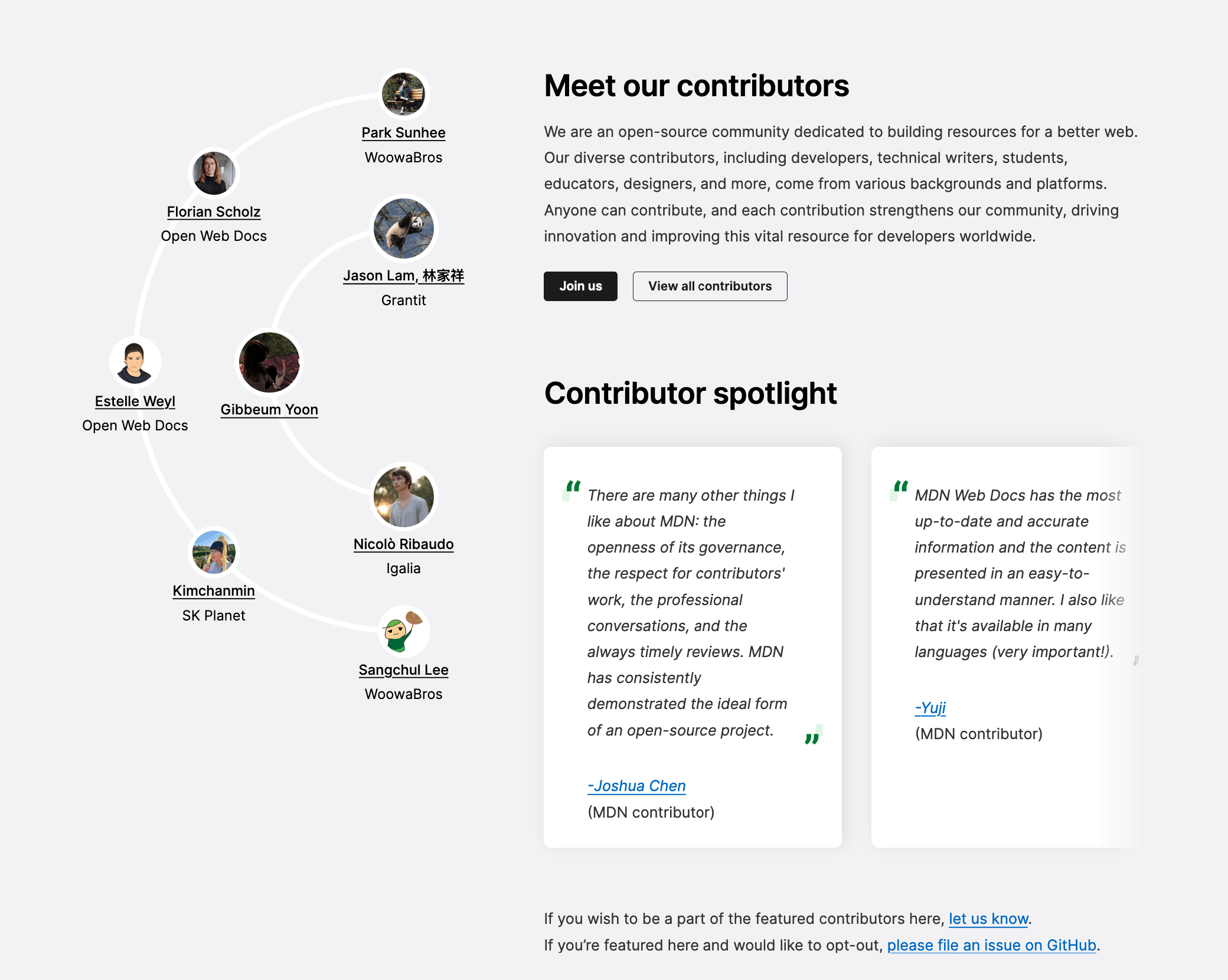The image size is (1228, 980).
Task: Open the Florian Scholz link
Action: 214,211
